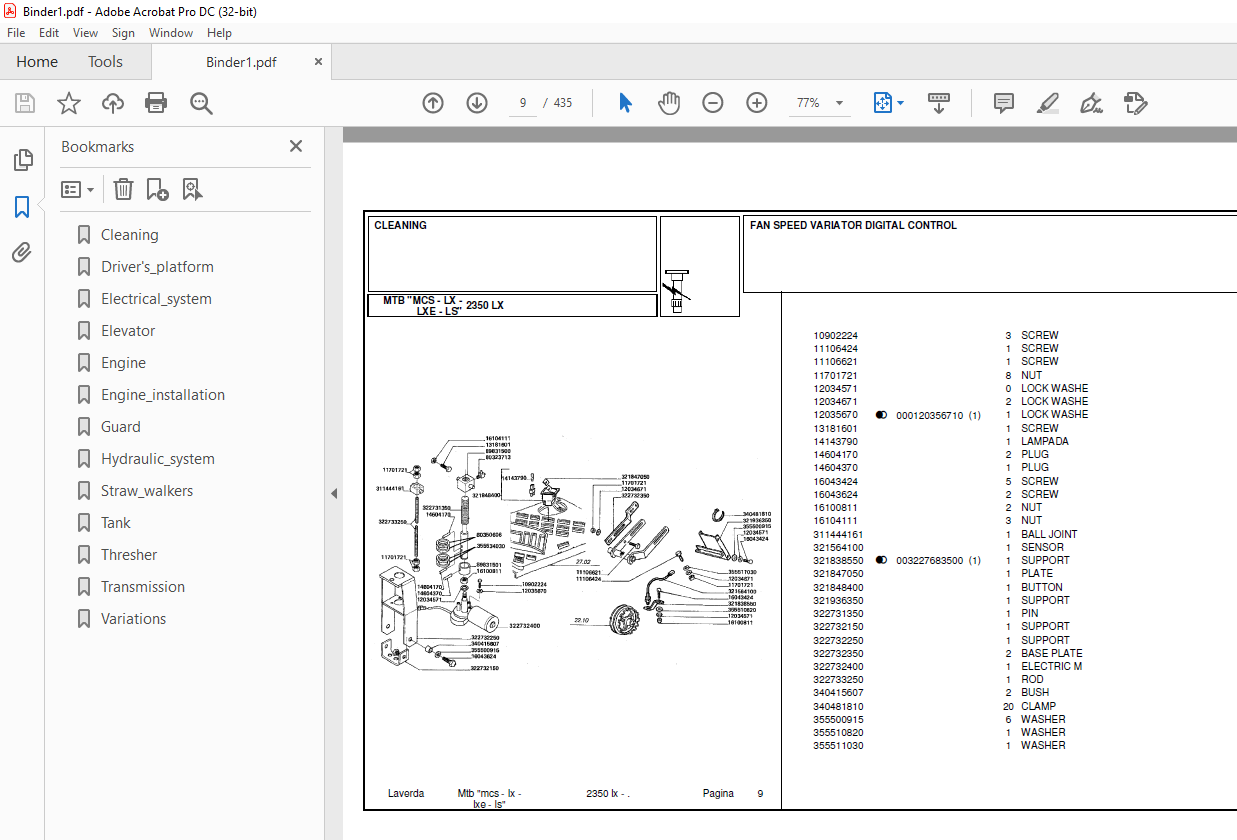Screen dimensions: 1237x840
Task: Open the attachments paperclip panel
Action: [22, 253]
